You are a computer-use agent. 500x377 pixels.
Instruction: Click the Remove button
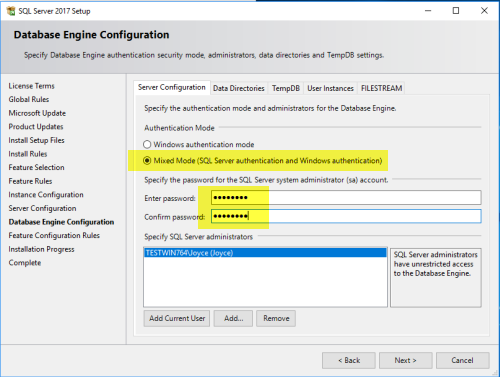tap(276, 318)
